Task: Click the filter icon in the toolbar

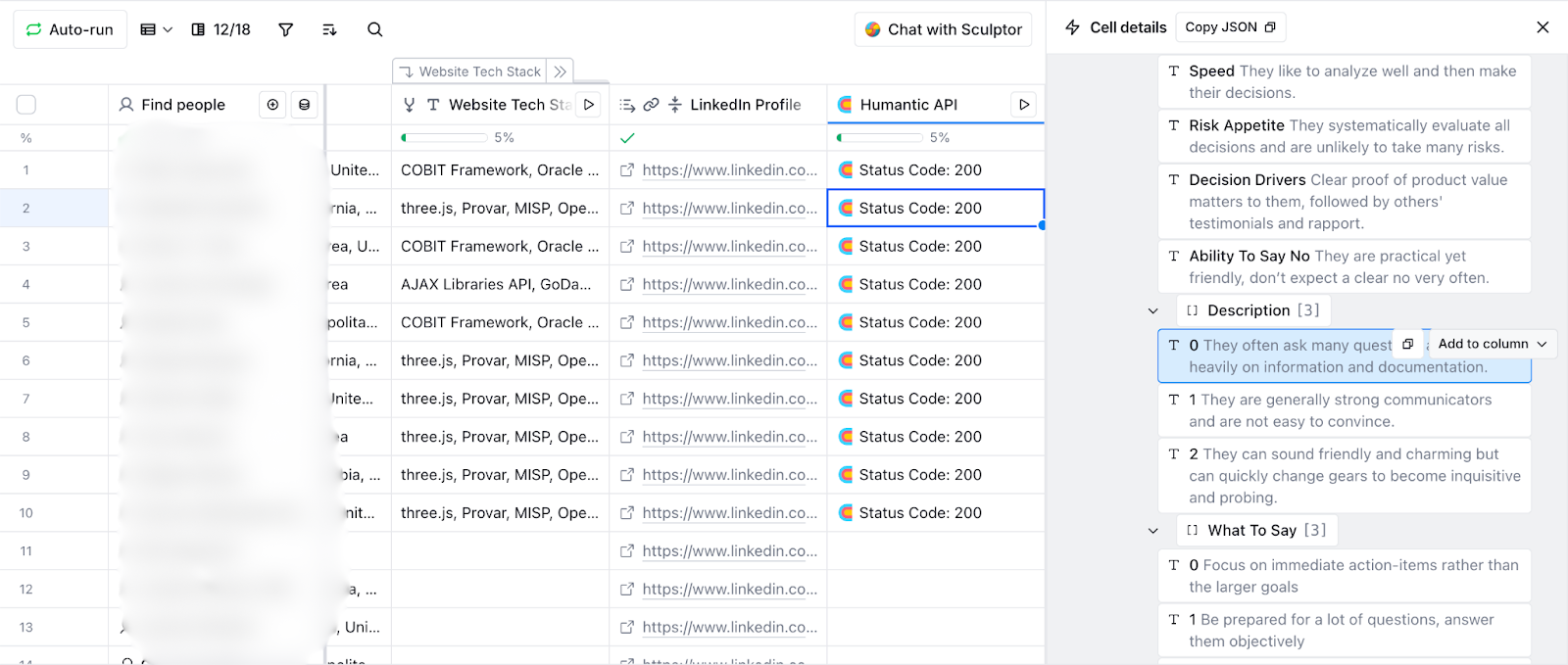Action: coord(285,29)
